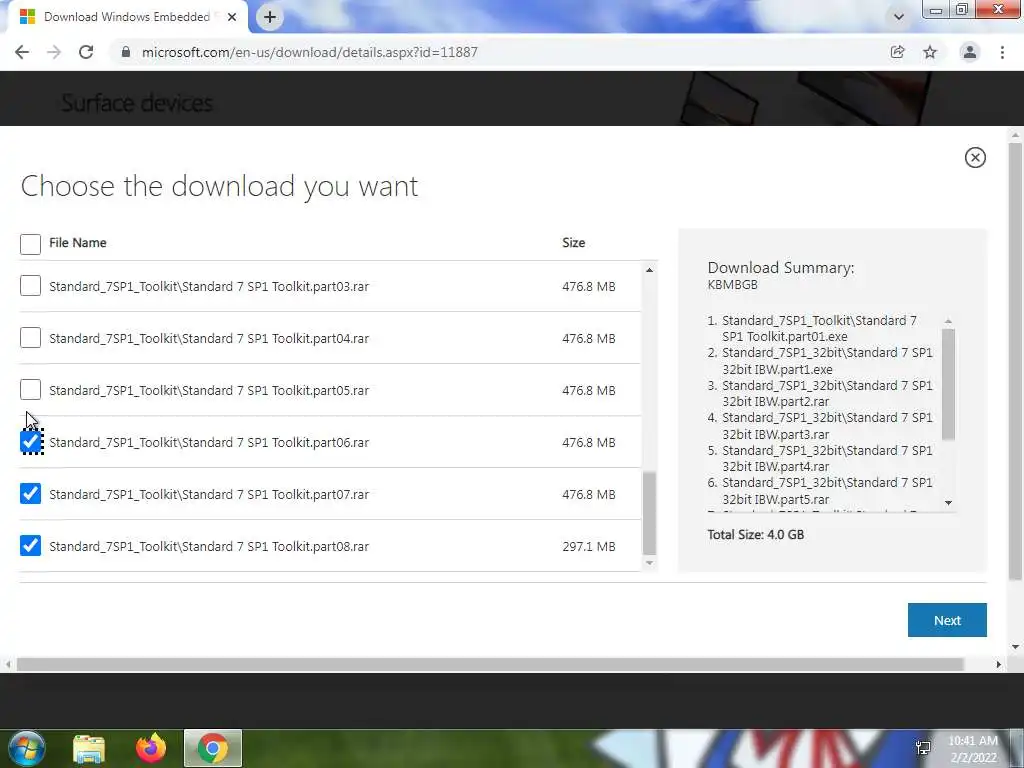1024x768 pixels.
Task: Click the Toolkit.part06.rar file name
Action: [209, 443]
